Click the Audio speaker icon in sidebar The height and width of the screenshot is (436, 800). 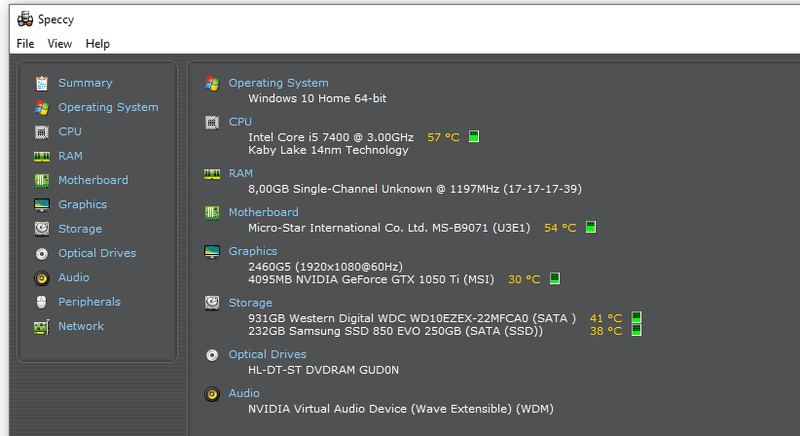pos(41,278)
